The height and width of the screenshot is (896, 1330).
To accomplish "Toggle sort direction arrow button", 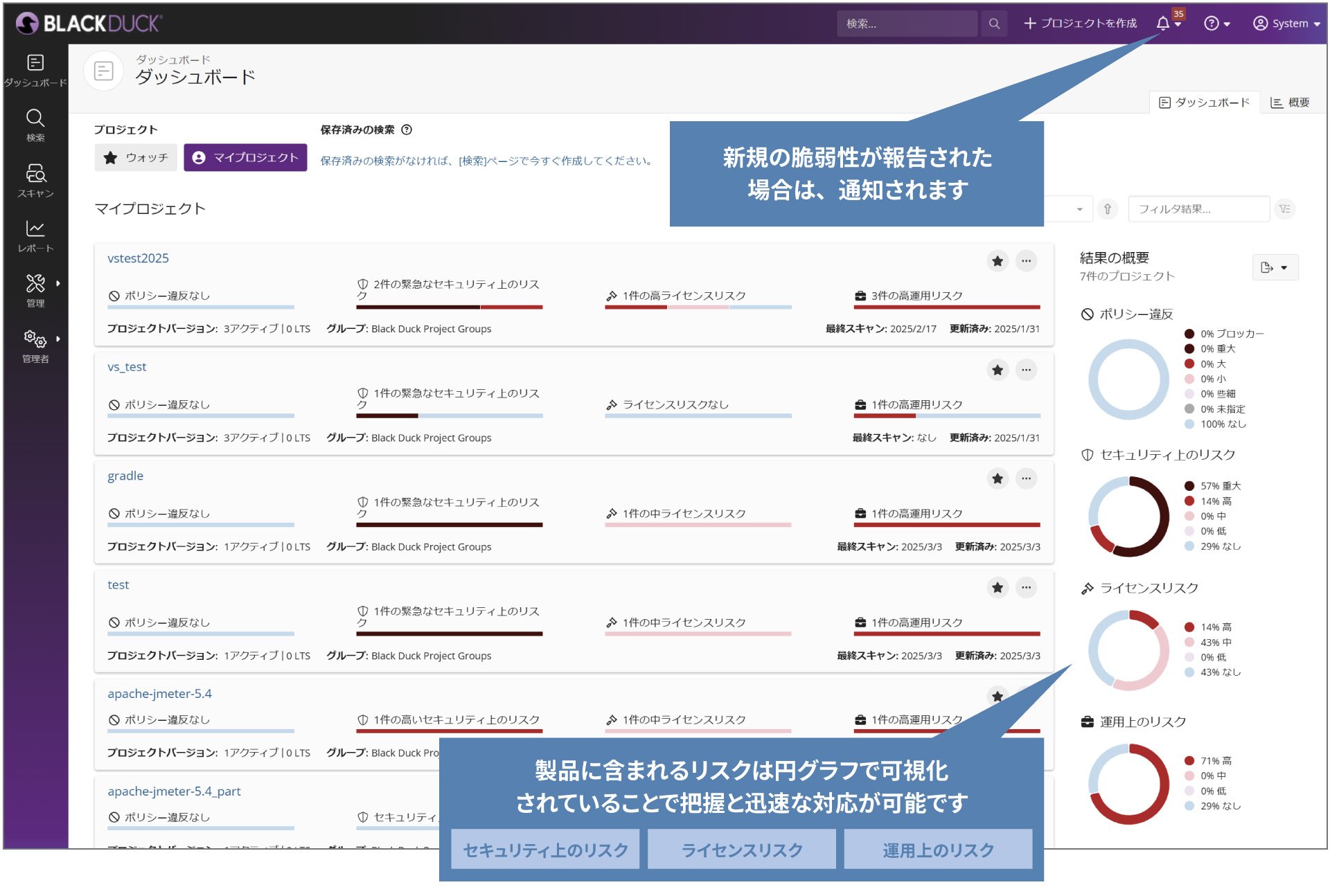I will (1108, 209).
